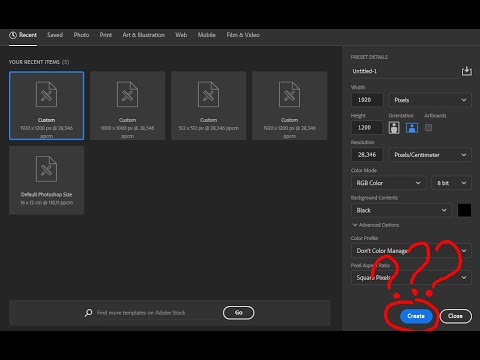480x360 pixels.
Task: Click the black background color swatch
Action: coord(464,210)
